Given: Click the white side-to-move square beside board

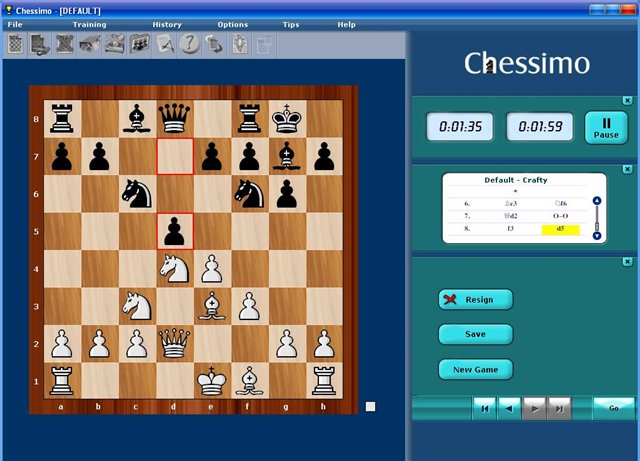Looking at the screenshot, I should (370, 407).
